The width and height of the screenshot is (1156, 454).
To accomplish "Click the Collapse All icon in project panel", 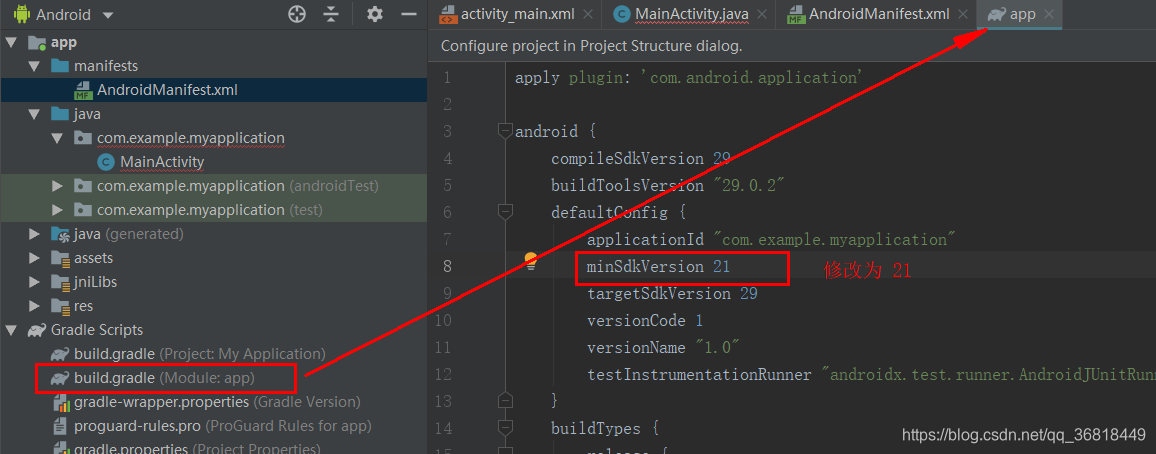I will pos(332,14).
